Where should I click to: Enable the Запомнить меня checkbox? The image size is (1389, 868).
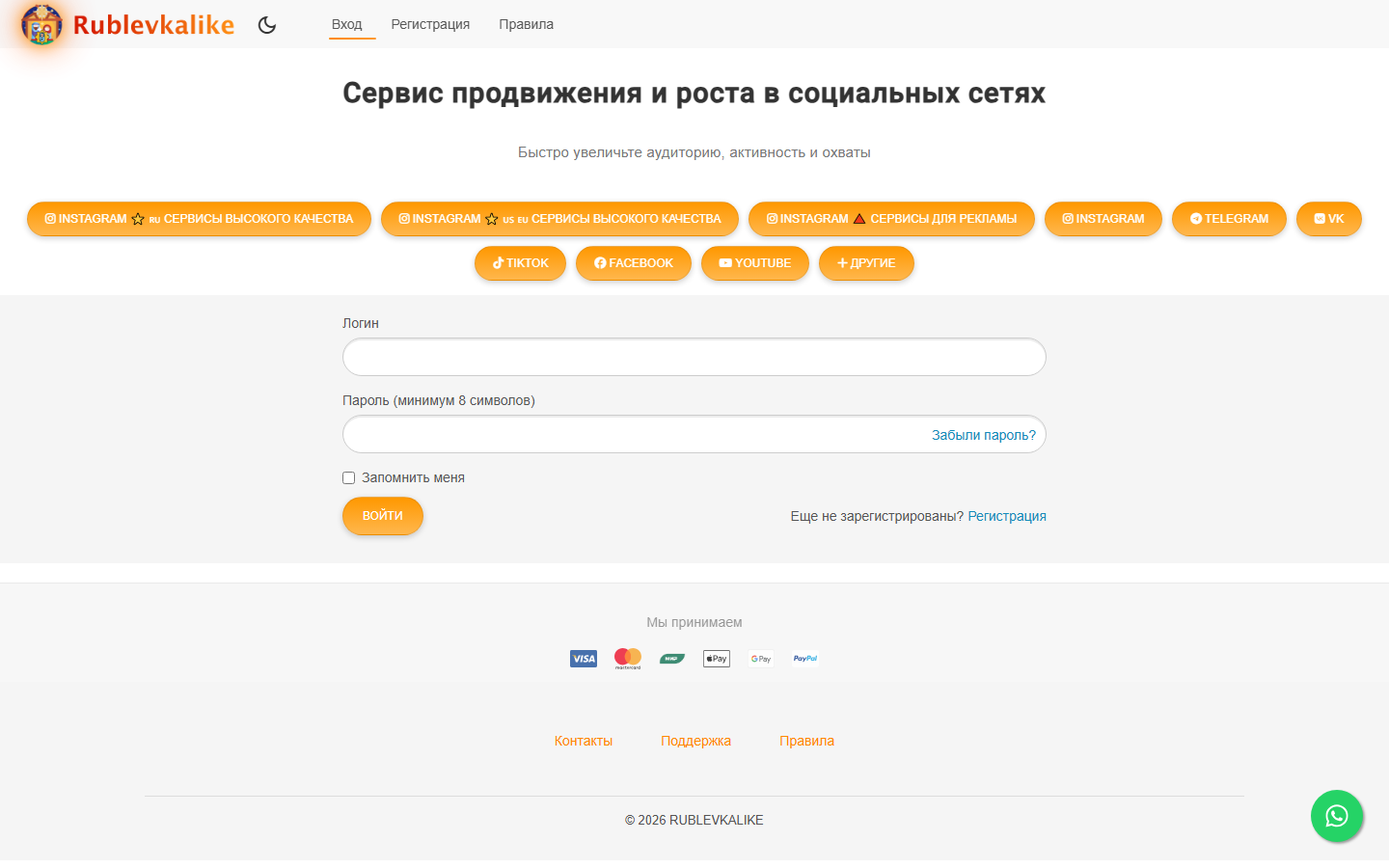(348, 477)
